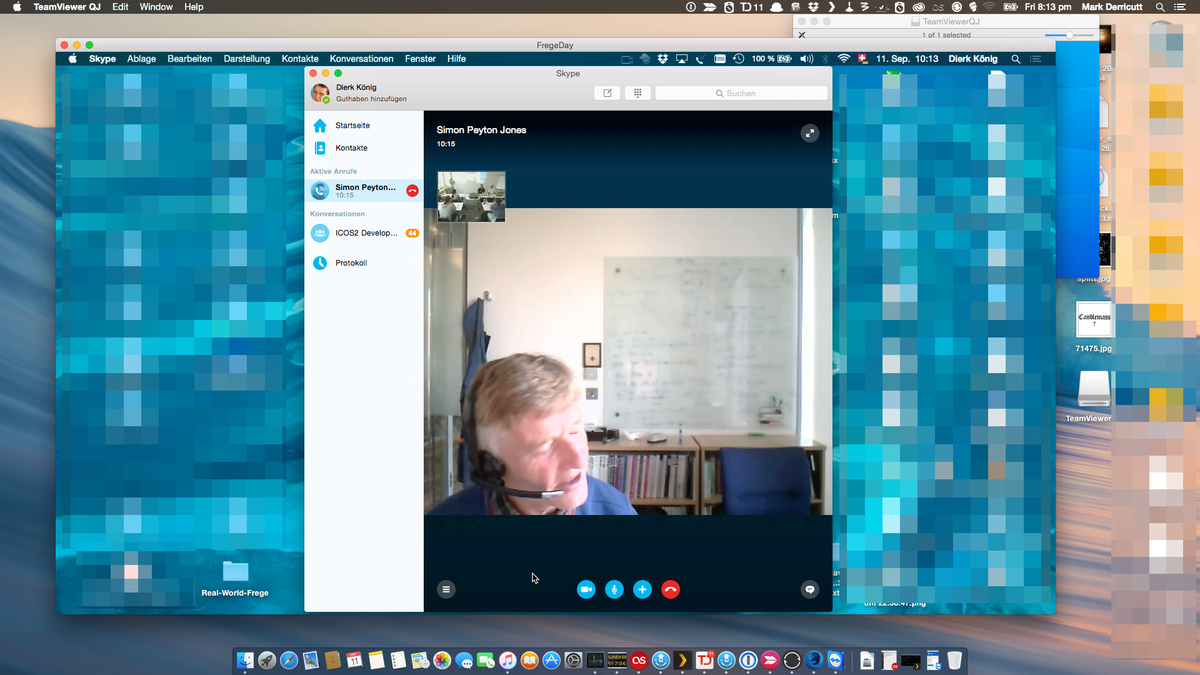The width and height of the screenshot is (1200, 675).
Task: Adjust icon size slider in TeamViewerQJ Finder window
Action: [x=1070, y=35]
